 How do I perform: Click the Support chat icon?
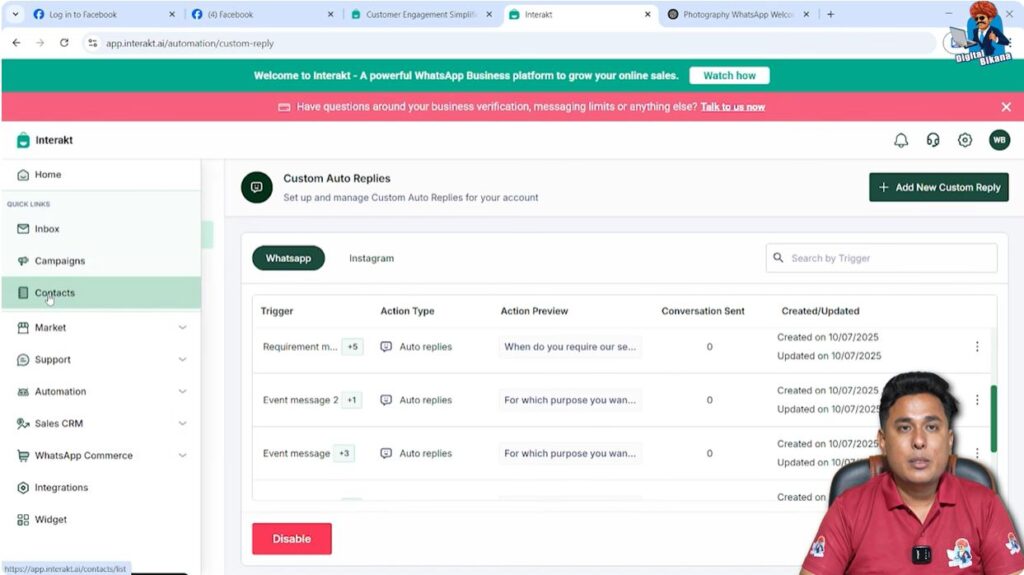pos(23,359)
